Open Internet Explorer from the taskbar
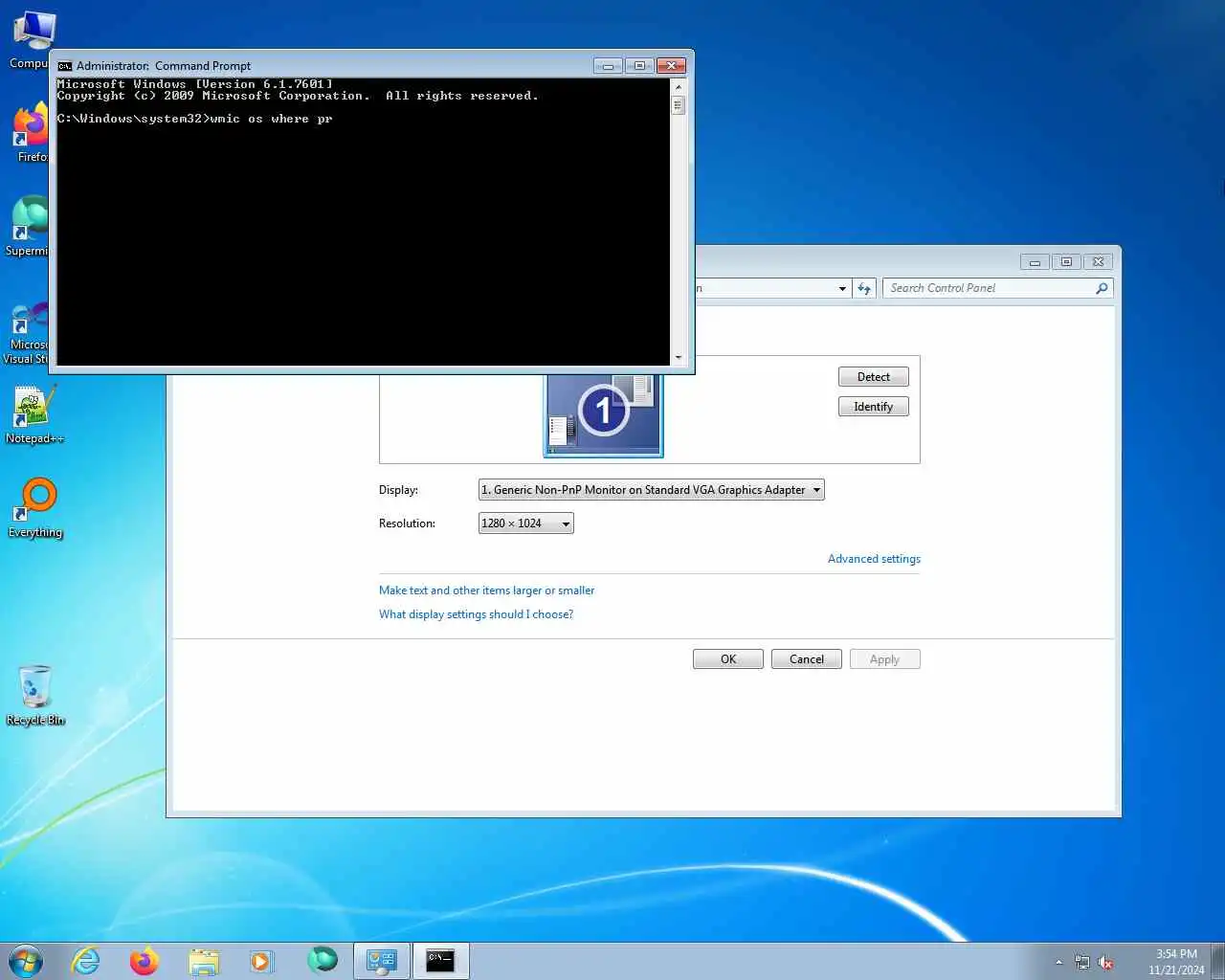This screenshot has width=1225, height=980. pyautogui.click(x=86, y=961)
